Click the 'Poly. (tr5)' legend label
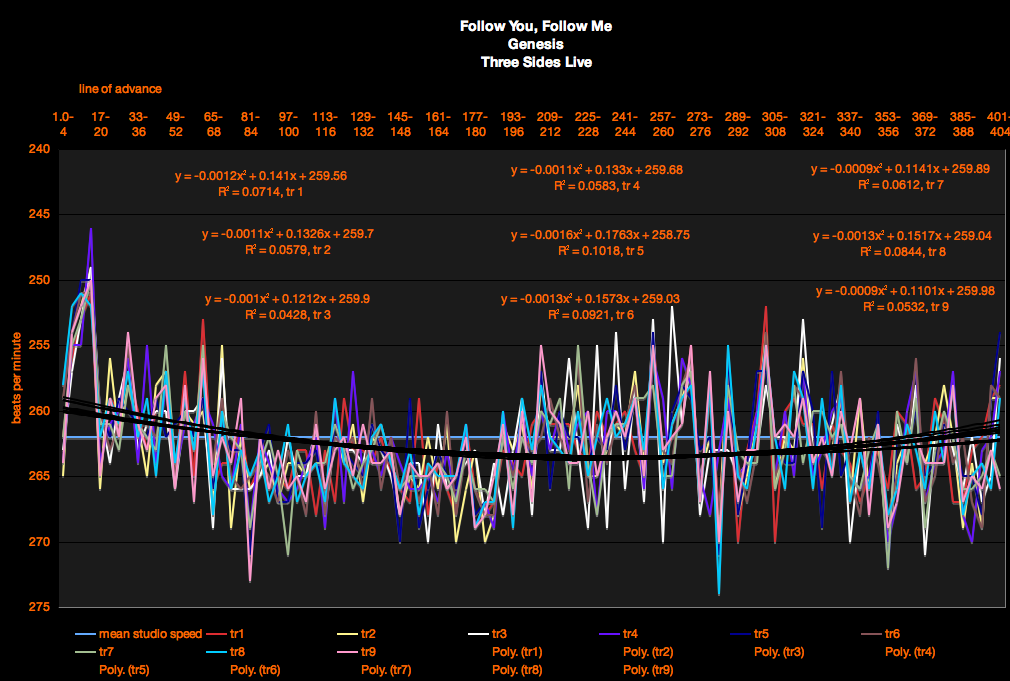 (125, 670)
